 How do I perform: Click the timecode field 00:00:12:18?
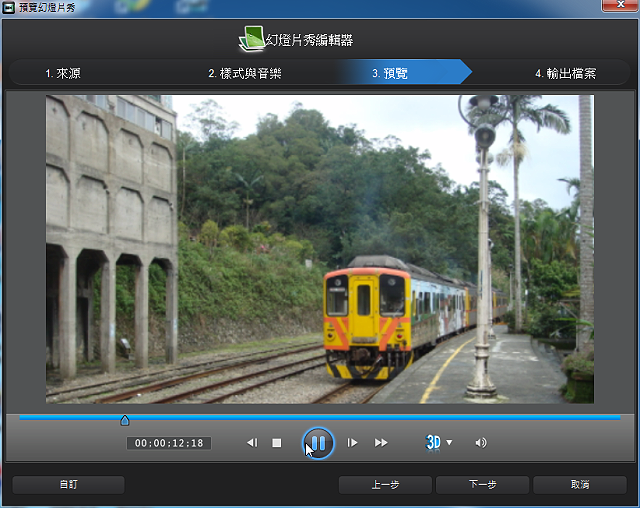click(169, 443)
